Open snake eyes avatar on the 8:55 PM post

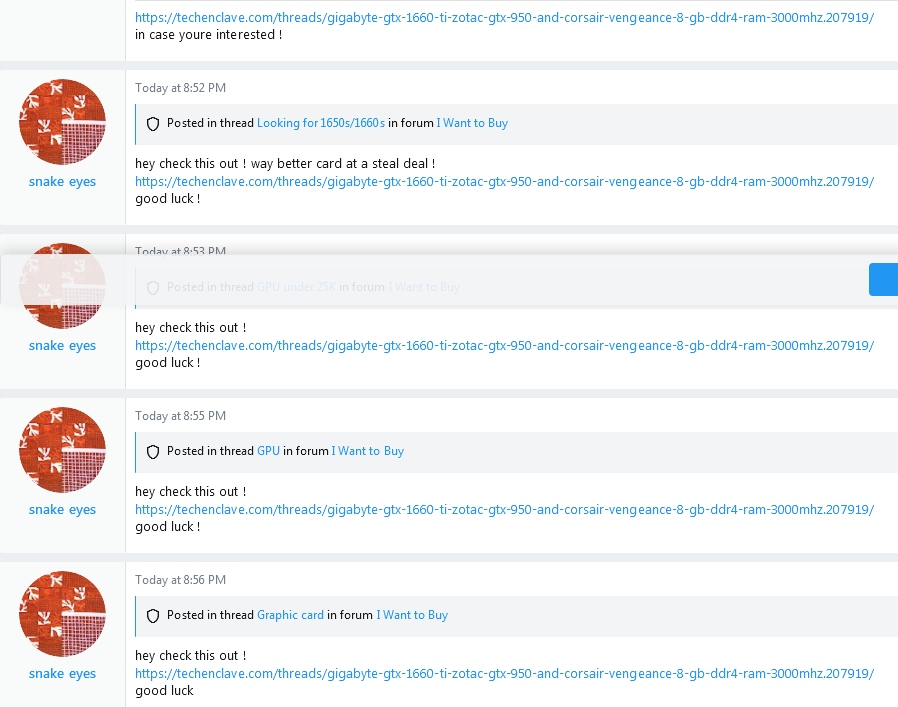[x=62, y=450]
